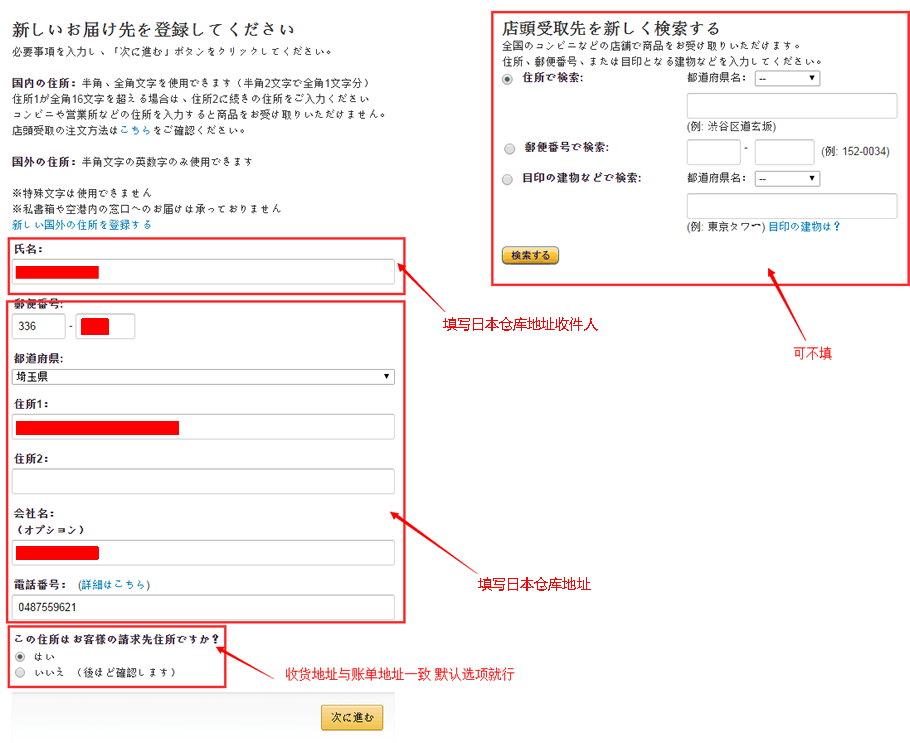Select いいえ (後ほど確認します) option

point(20,673)
